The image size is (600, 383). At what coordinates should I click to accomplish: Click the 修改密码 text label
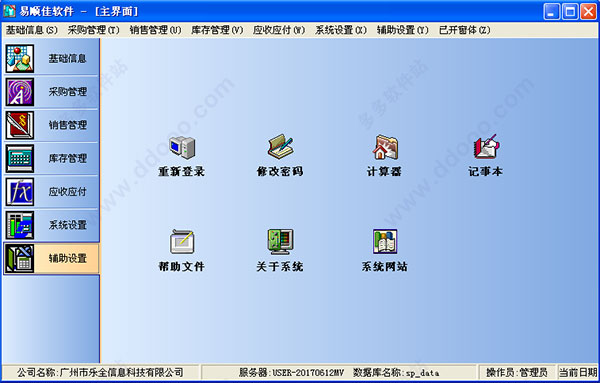pyautogui.click(x=280, y=171)
